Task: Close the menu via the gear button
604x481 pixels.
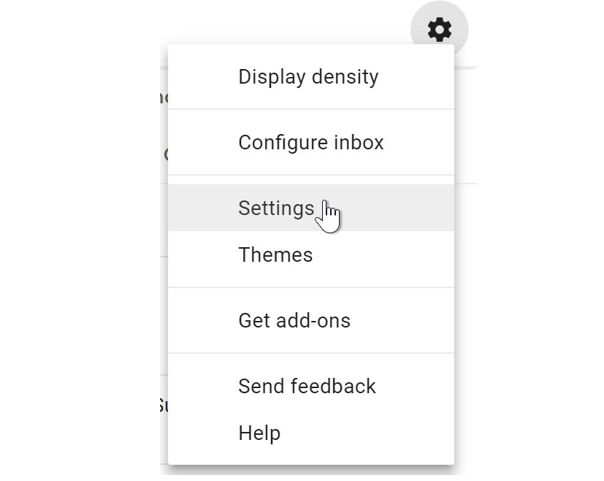Action: click(x=440, y=30)
